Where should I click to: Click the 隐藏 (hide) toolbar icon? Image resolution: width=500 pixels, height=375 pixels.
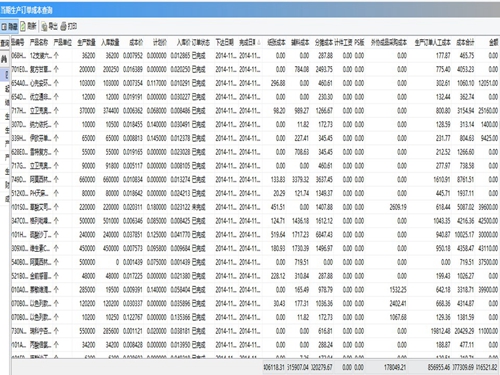coord(9,26)
